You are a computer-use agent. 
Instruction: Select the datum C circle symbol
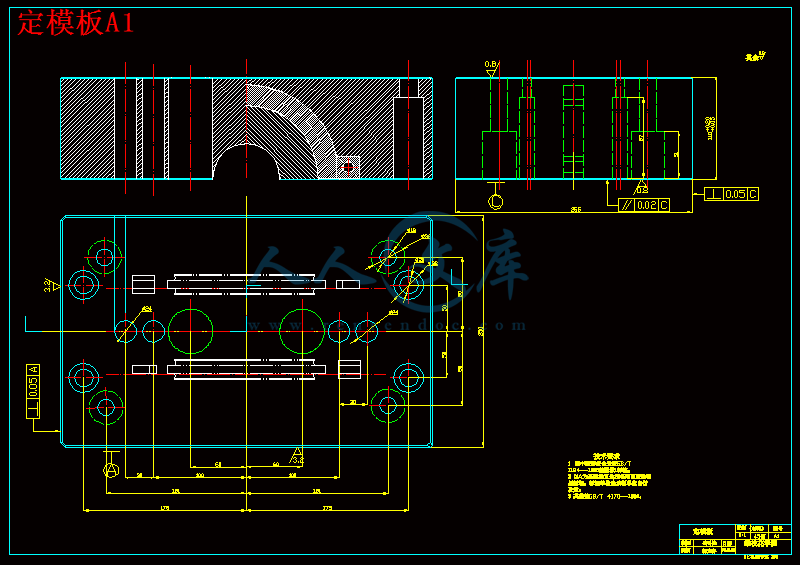tap(495, 201)
